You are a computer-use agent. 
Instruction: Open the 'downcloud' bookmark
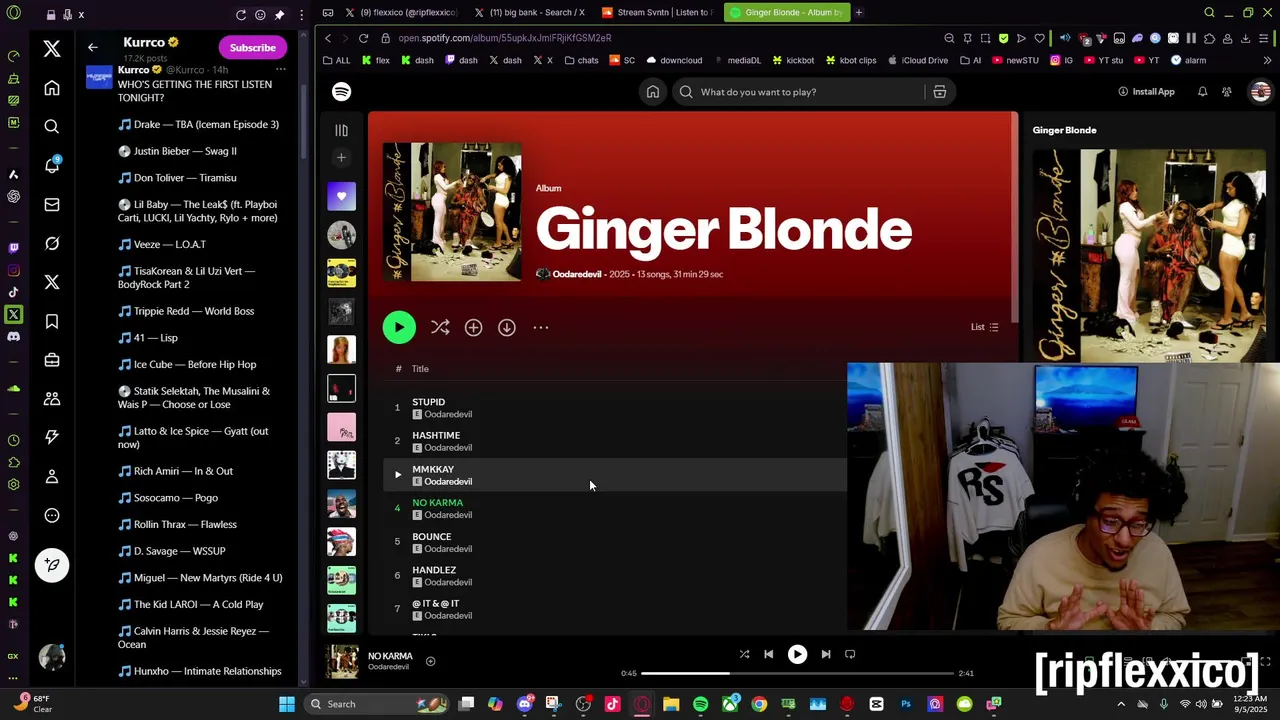[x=673, y=60]
